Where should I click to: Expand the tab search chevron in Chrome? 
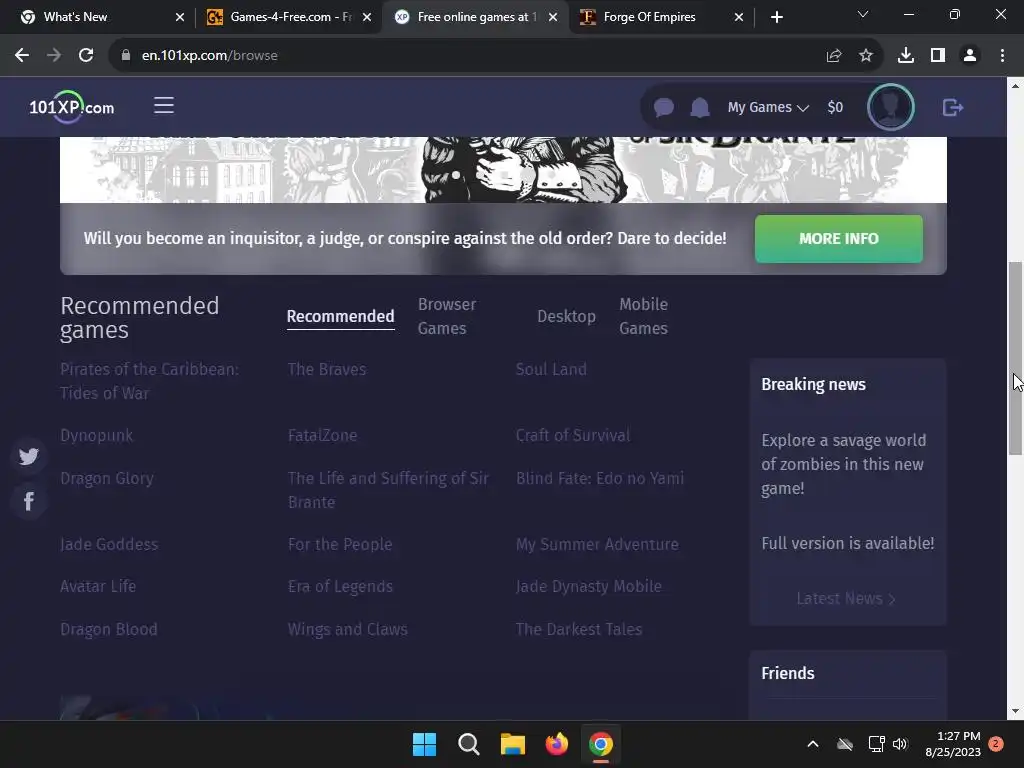point(863,14)
